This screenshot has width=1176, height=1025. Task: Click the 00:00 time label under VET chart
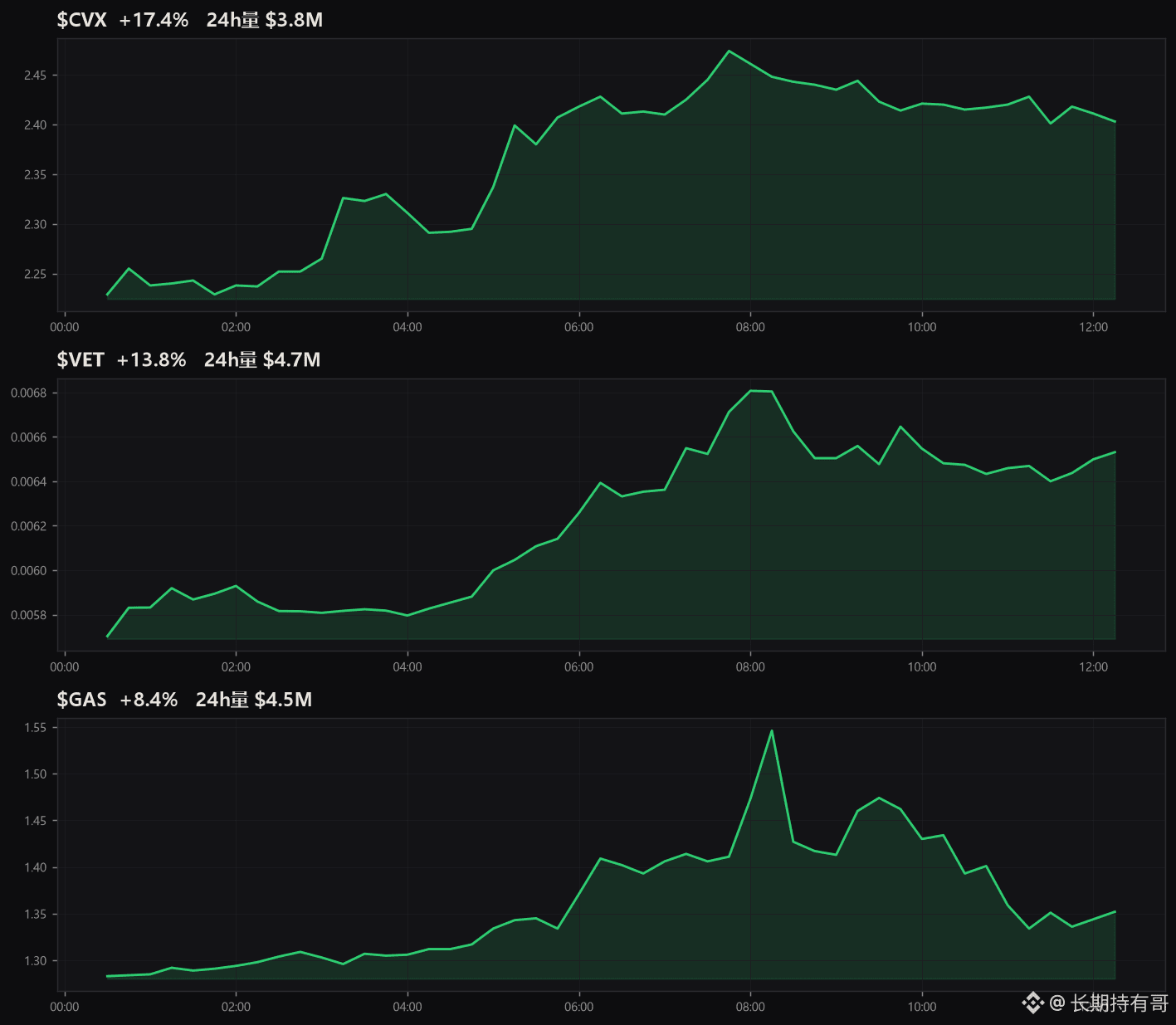tap(65, 667)
